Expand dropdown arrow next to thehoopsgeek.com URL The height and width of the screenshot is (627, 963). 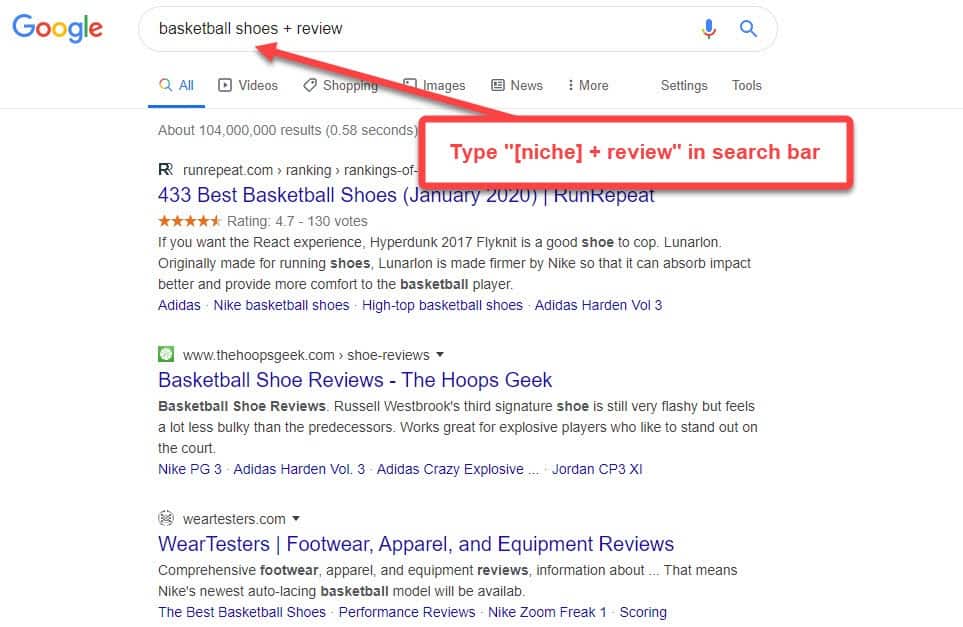[x=440, y=355]
